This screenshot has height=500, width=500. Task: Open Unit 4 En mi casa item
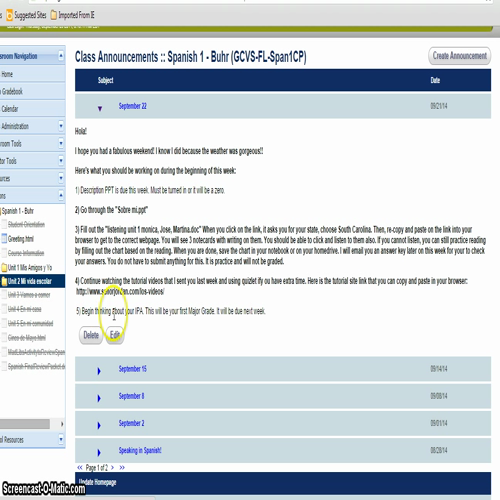(x=25, y=309)
